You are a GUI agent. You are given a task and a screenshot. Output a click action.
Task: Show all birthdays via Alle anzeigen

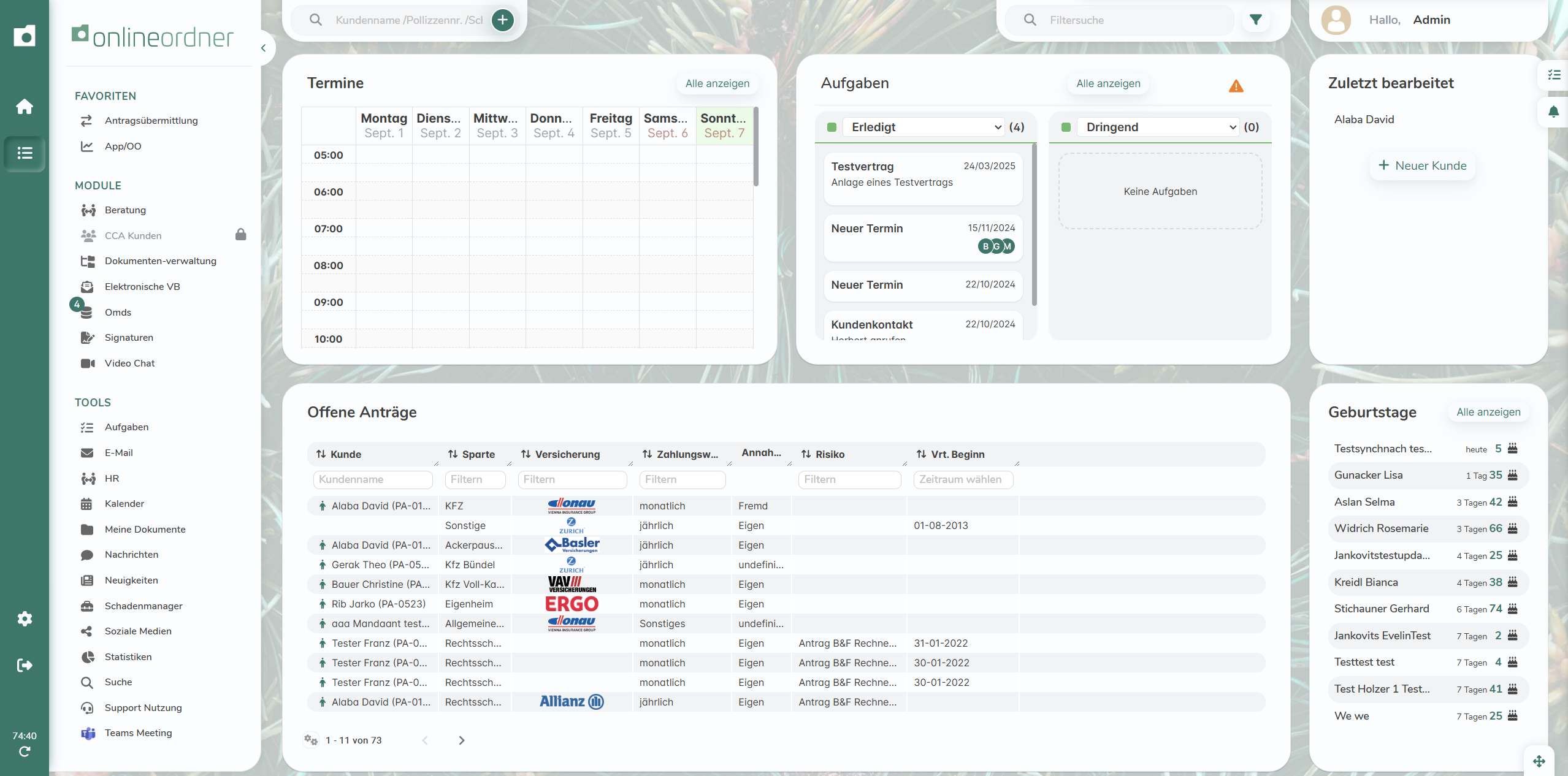tap(1488, 412)
